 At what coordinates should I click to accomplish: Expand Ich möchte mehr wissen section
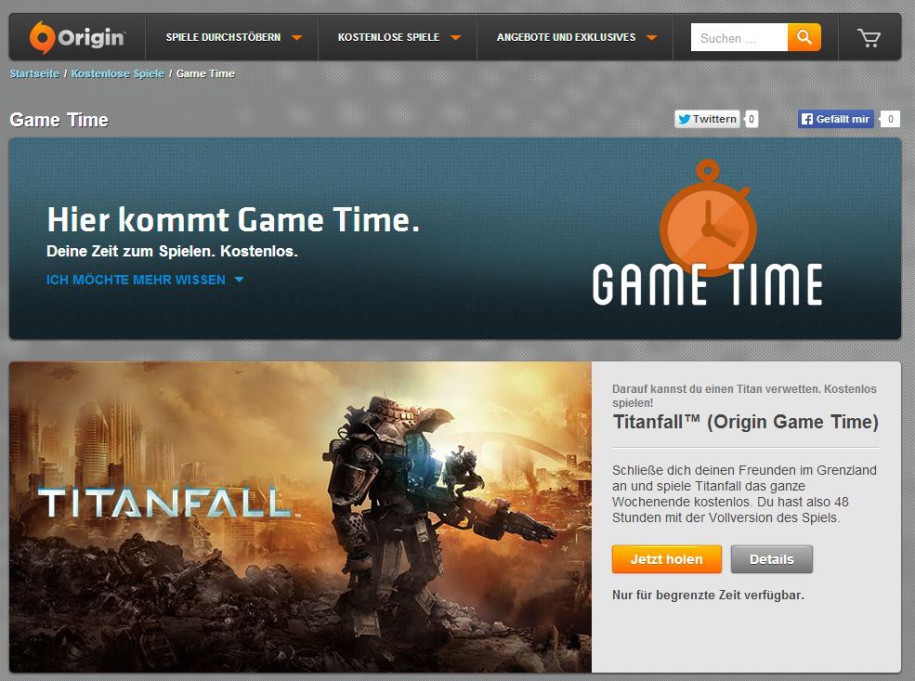145,280
